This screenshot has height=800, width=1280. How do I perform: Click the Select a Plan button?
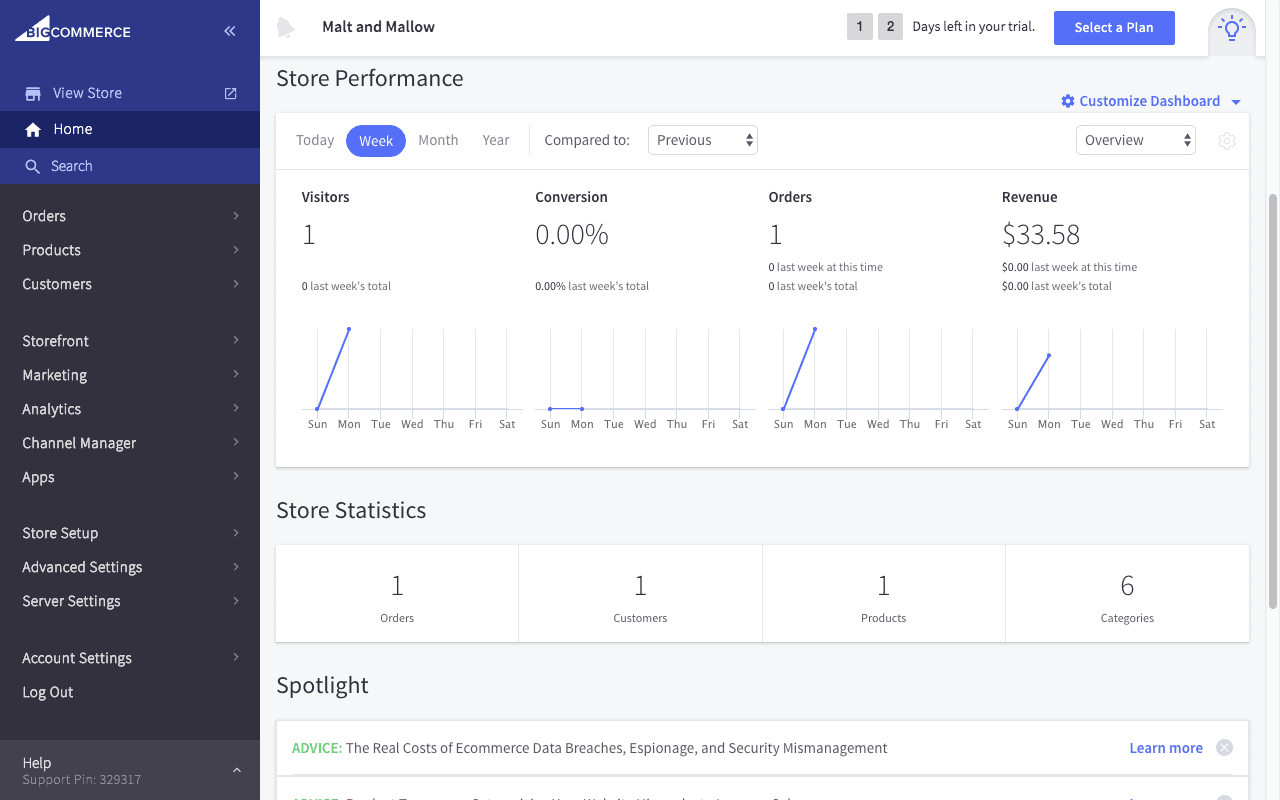click(1114, 28)
